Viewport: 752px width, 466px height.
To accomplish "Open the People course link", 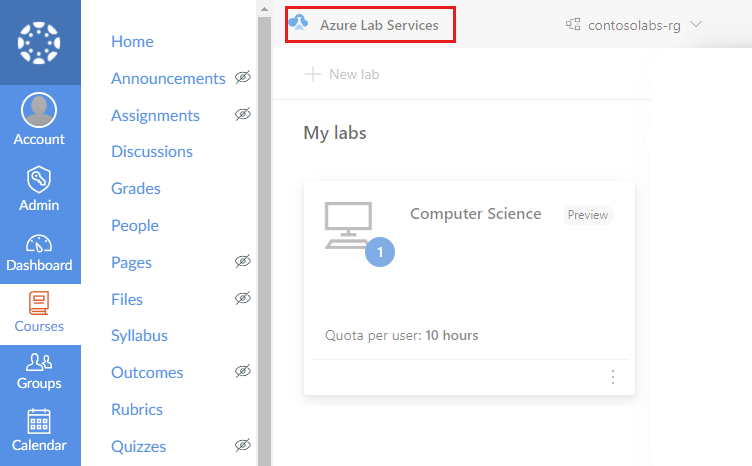I will (135, 226).
